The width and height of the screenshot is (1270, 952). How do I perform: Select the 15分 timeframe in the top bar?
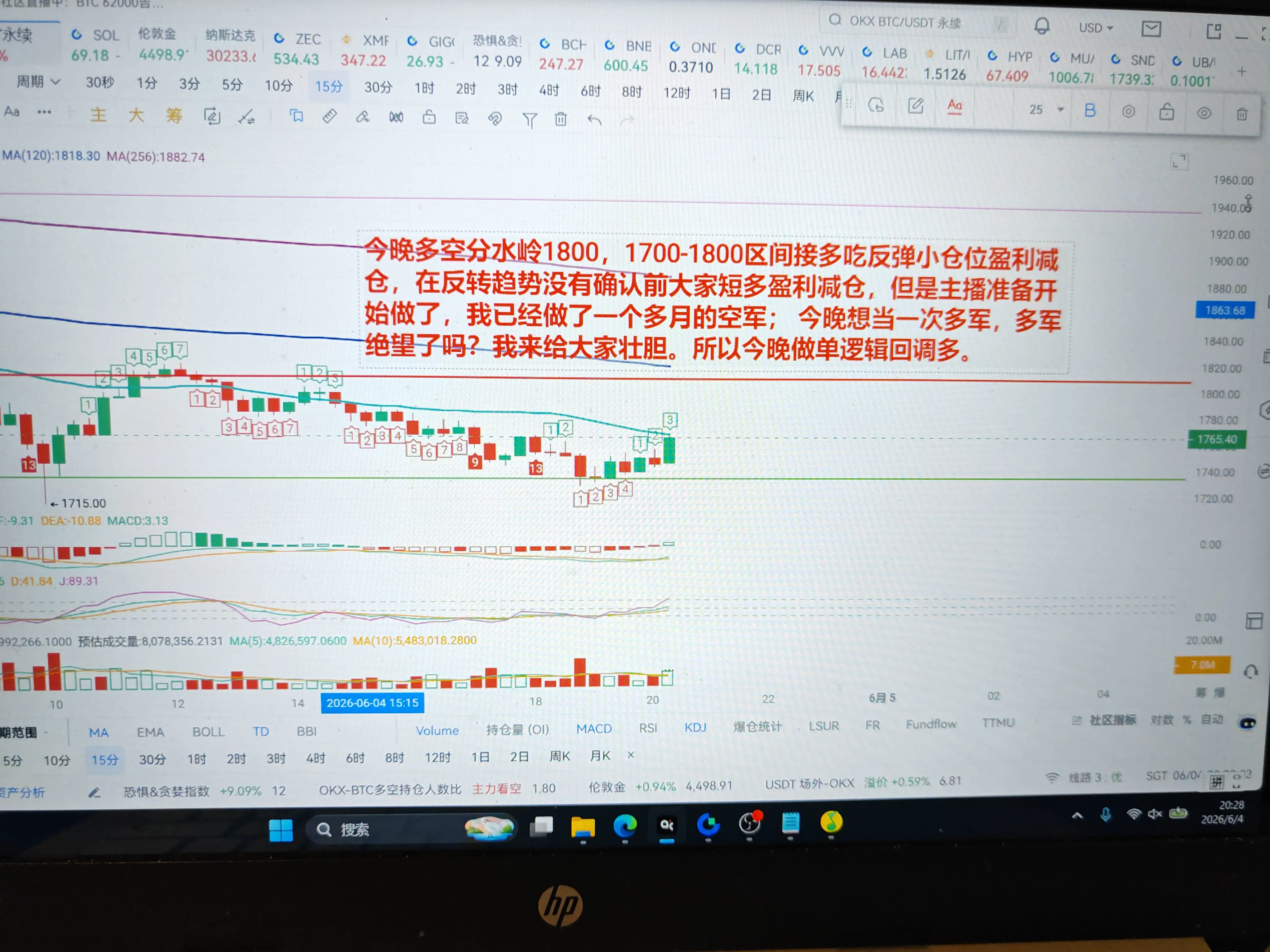pos(329,87)
